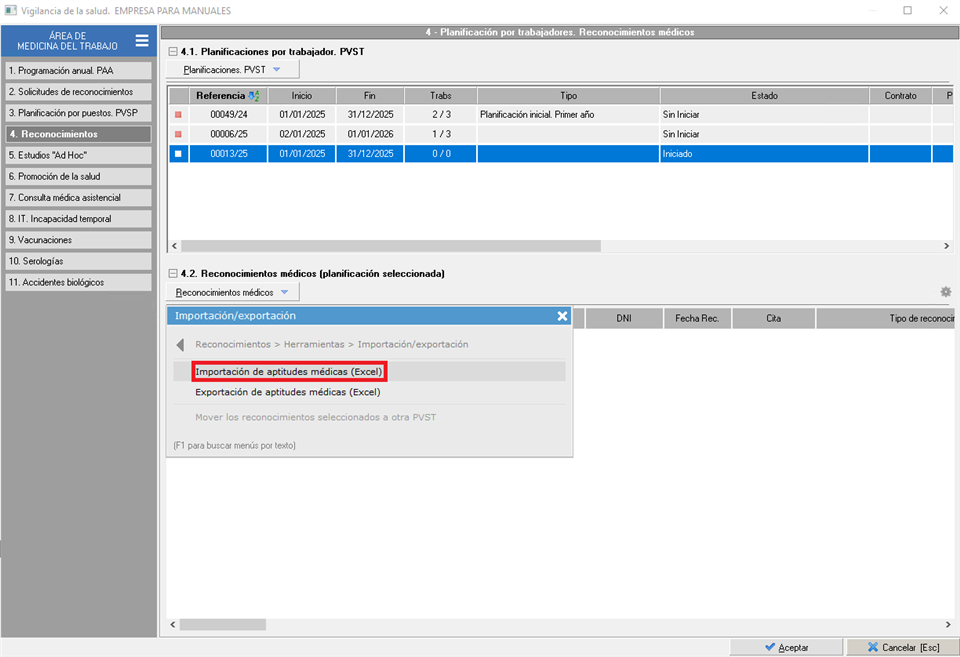Click the DNI column header
960x657 pixels.
coord(624,318)
